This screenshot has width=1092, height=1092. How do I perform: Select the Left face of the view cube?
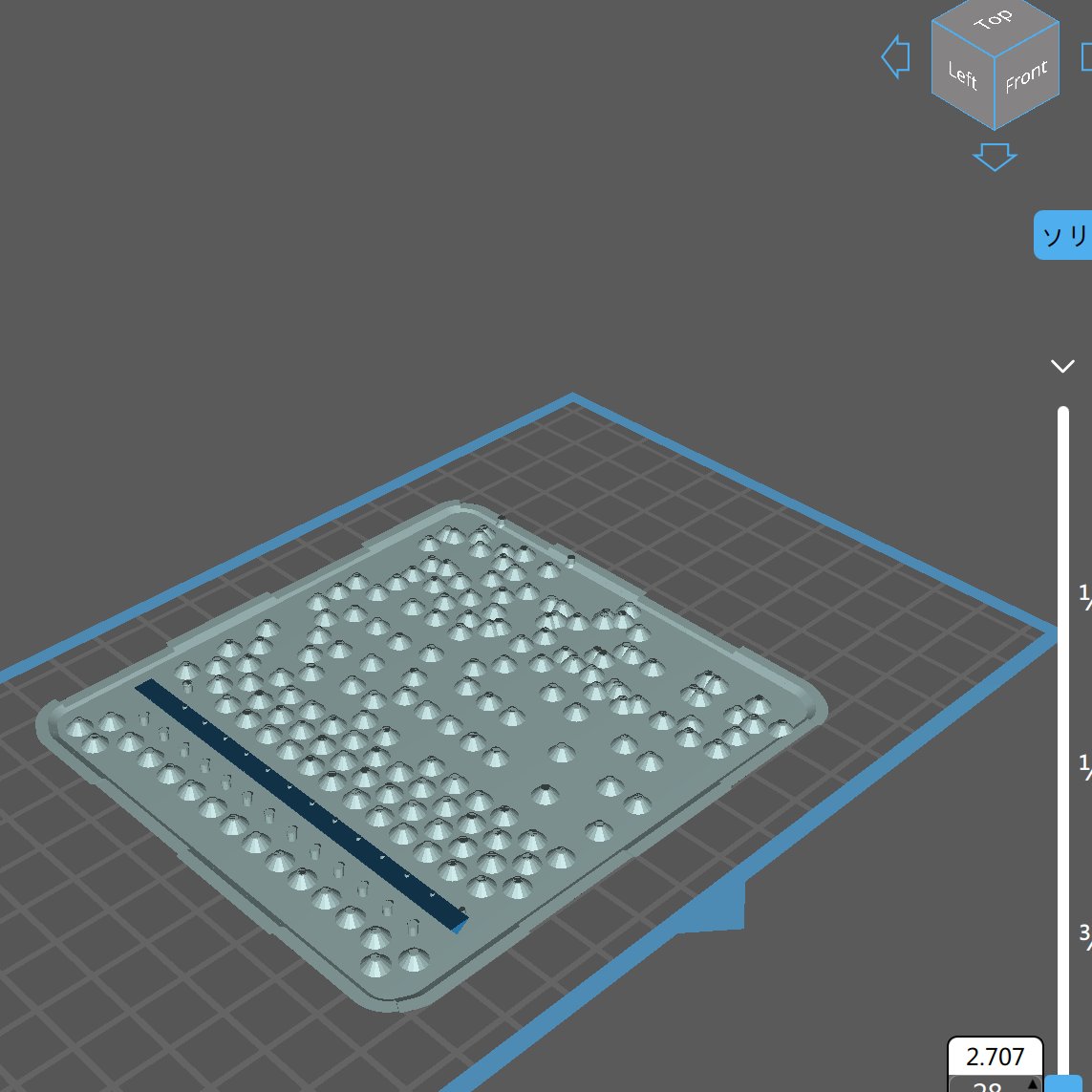pos(962,75)
